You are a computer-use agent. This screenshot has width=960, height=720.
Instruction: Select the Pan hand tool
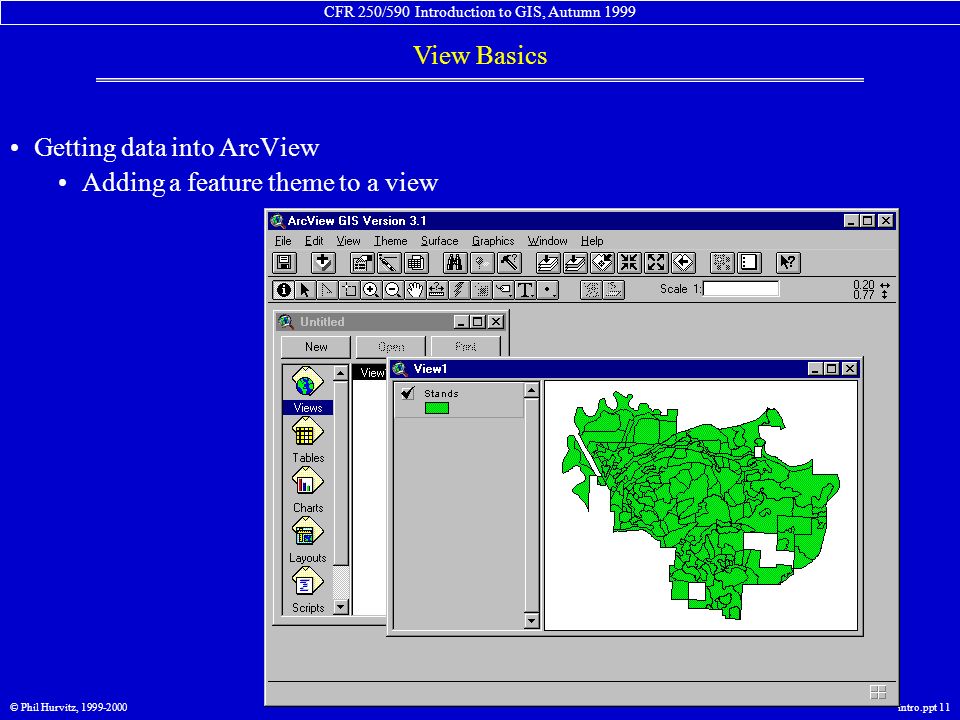click(415, 290)
